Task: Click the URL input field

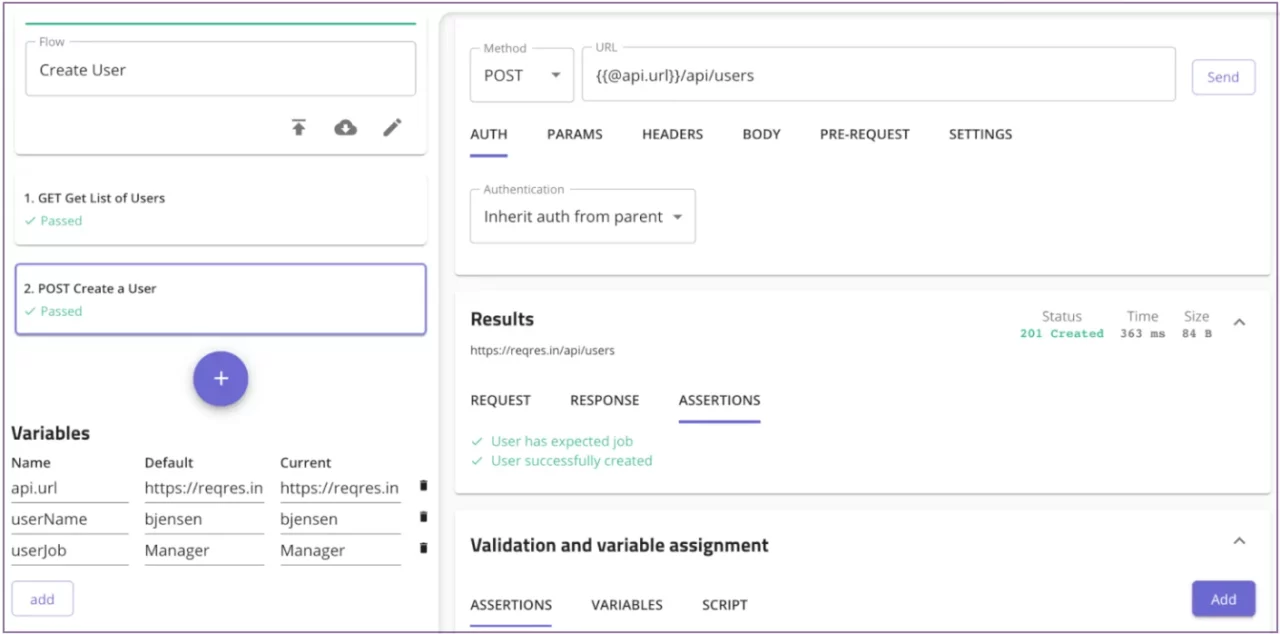Action: pyautogui.click(x=878, y=75)
